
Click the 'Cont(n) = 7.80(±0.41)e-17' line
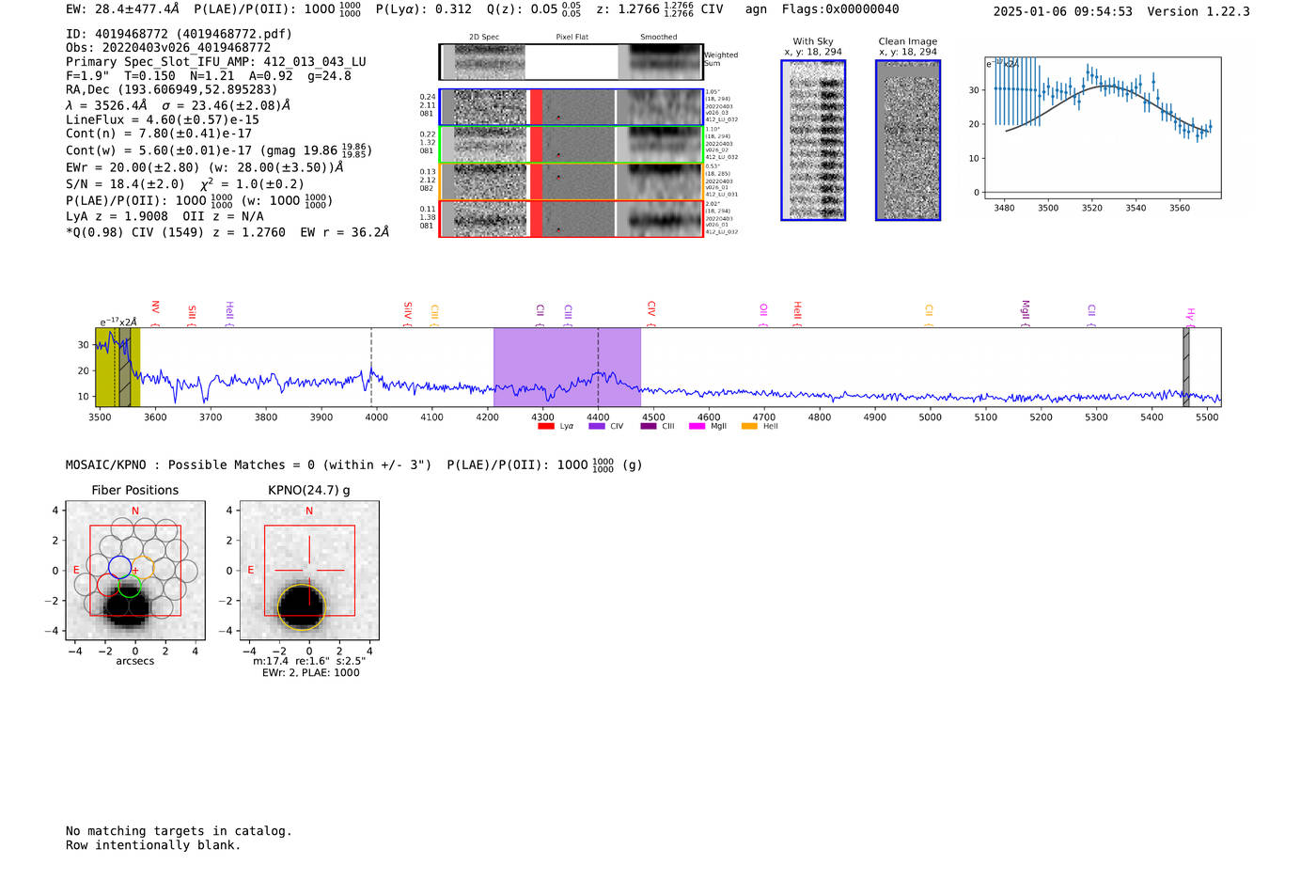tap(159, 134)
